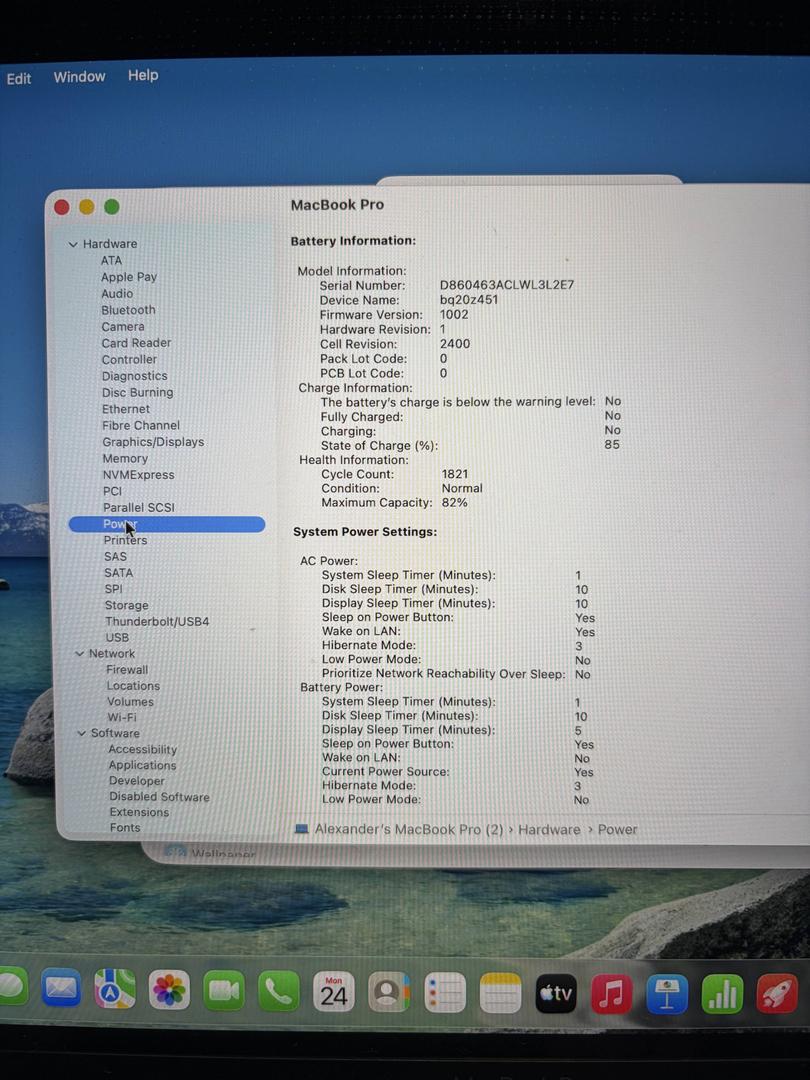The height and width of the screenshot is (1080, 810).
Task: Open the Help menu
Action: click(143, 75)
